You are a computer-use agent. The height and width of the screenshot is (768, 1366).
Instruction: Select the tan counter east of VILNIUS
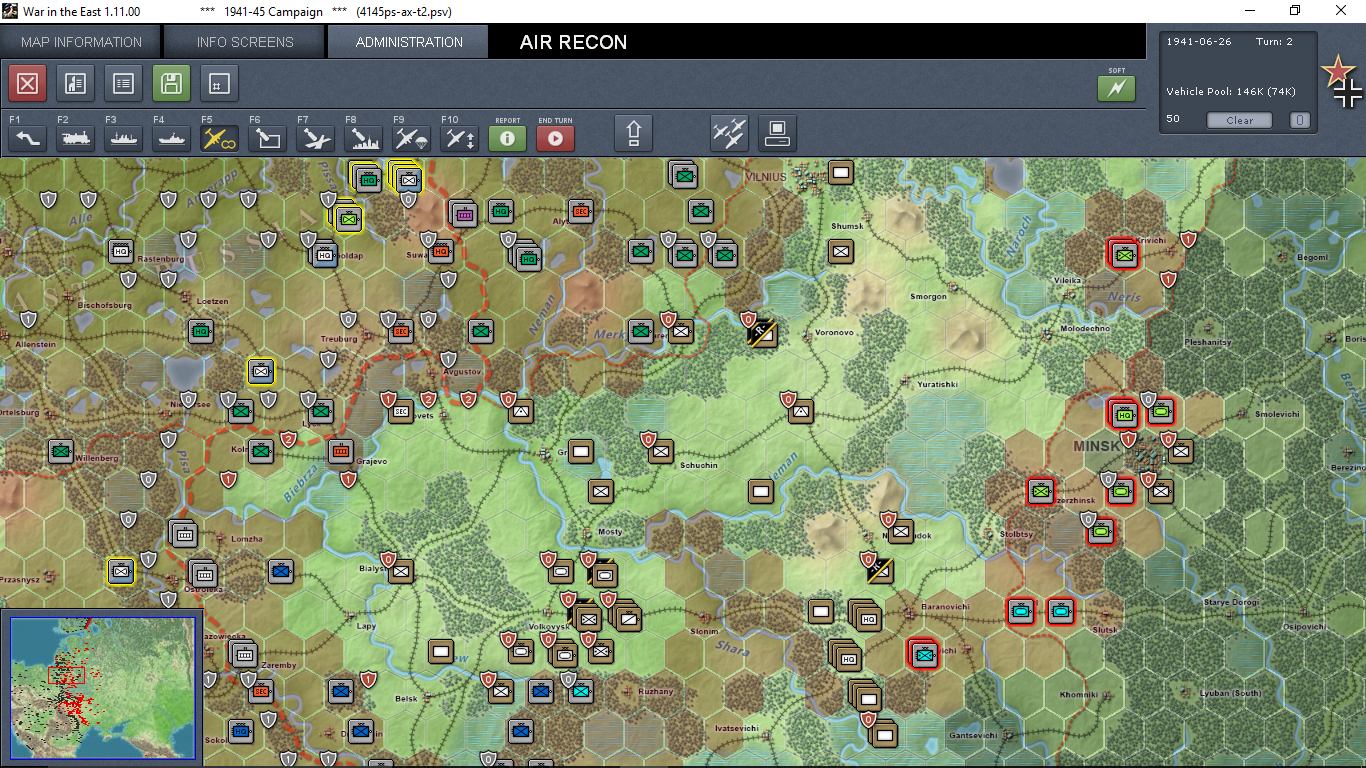(841, 172)
